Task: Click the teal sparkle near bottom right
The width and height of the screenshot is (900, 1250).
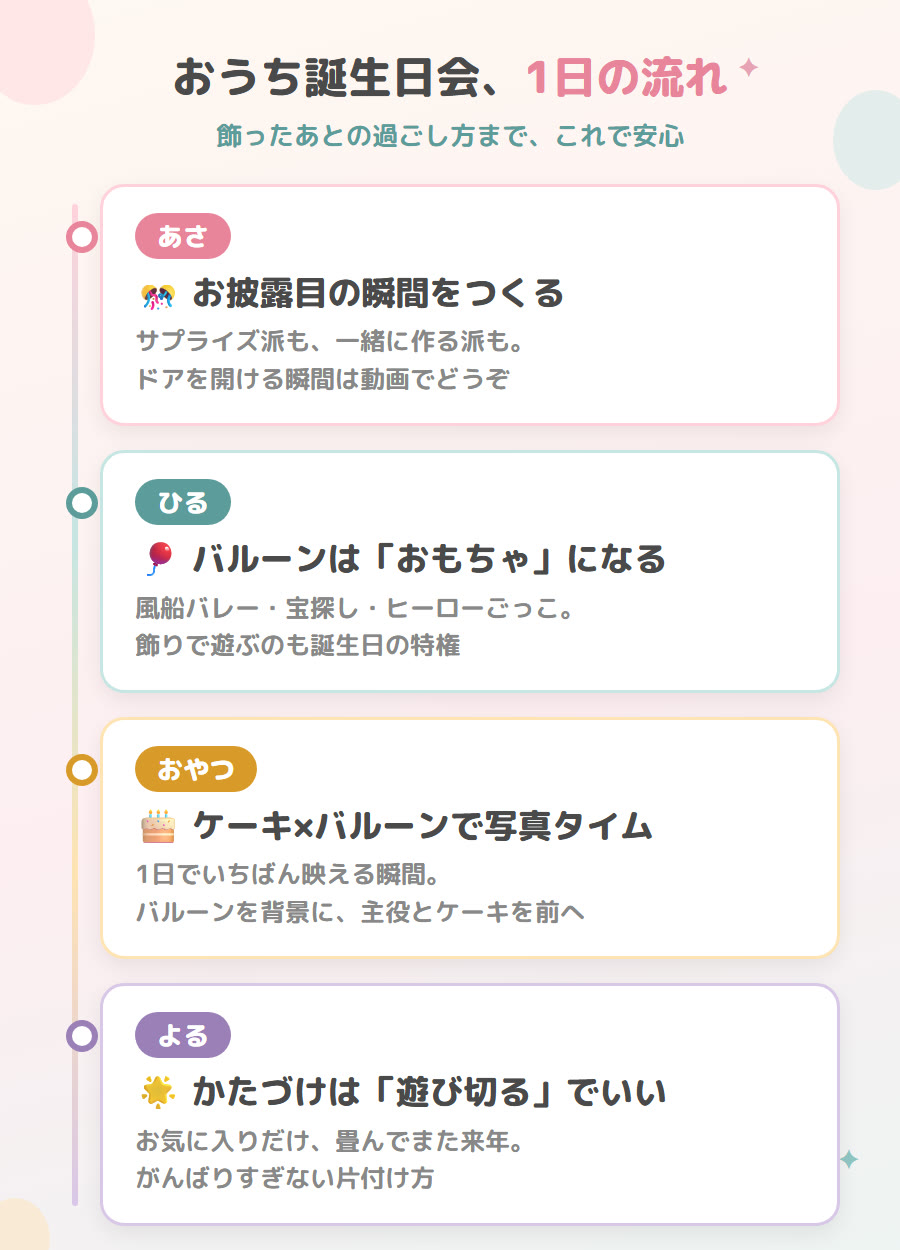Action: (x=849, y=1159)
